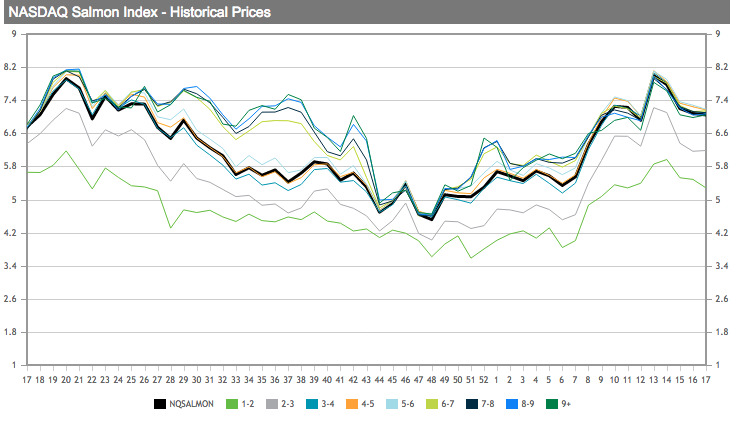Click the right y-axis label 1
The height and width of the screenshot is (421, 732).
tap(718, 365)
